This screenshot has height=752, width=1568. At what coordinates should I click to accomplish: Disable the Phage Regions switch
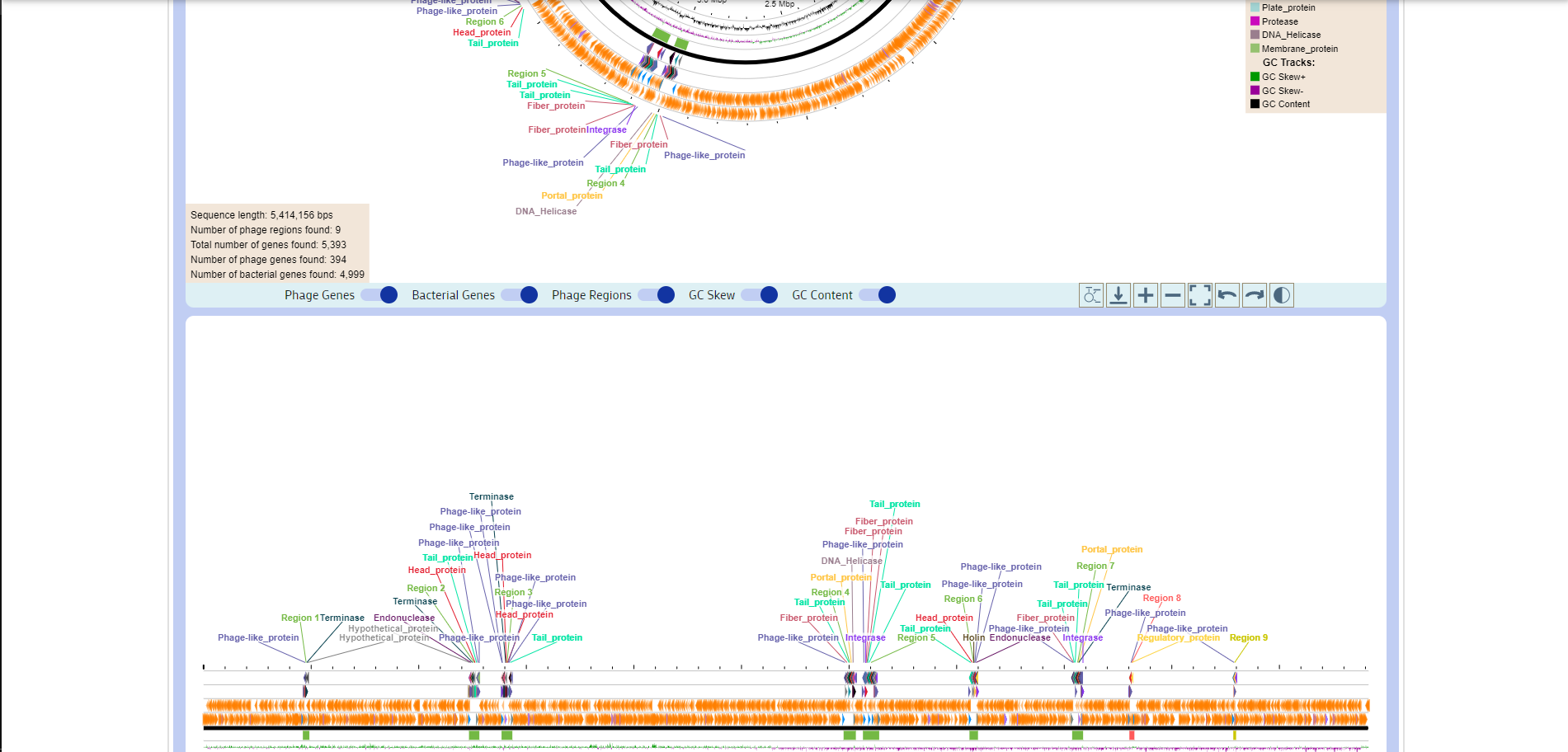(x=657, y=295)
